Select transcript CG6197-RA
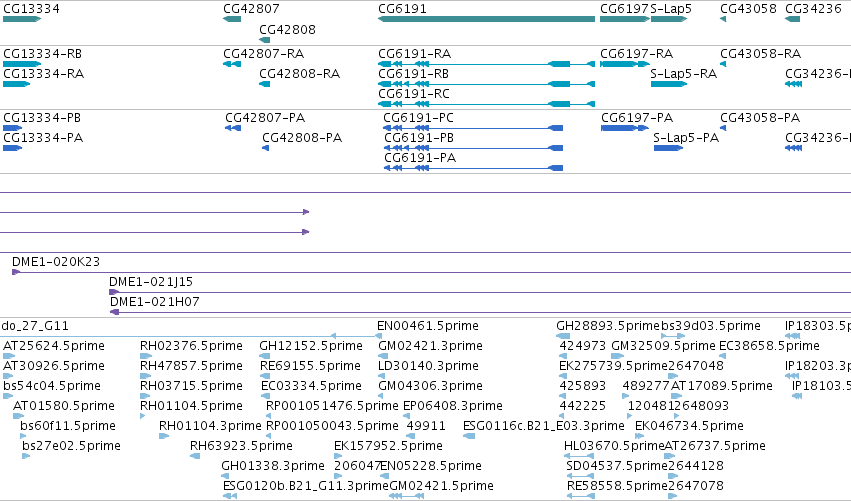The height and width of the screenshot is (501, 851). [x=637, y=54]
